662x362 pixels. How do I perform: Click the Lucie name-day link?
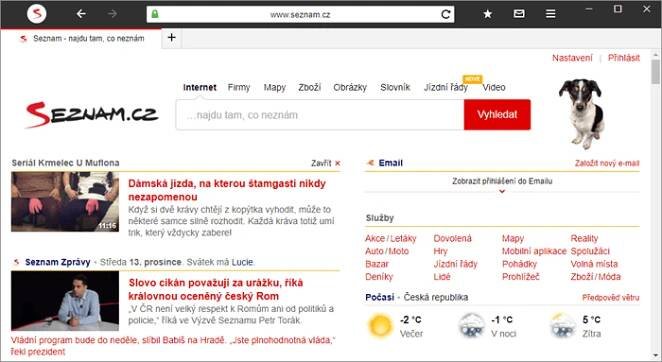tap(242, 262)
